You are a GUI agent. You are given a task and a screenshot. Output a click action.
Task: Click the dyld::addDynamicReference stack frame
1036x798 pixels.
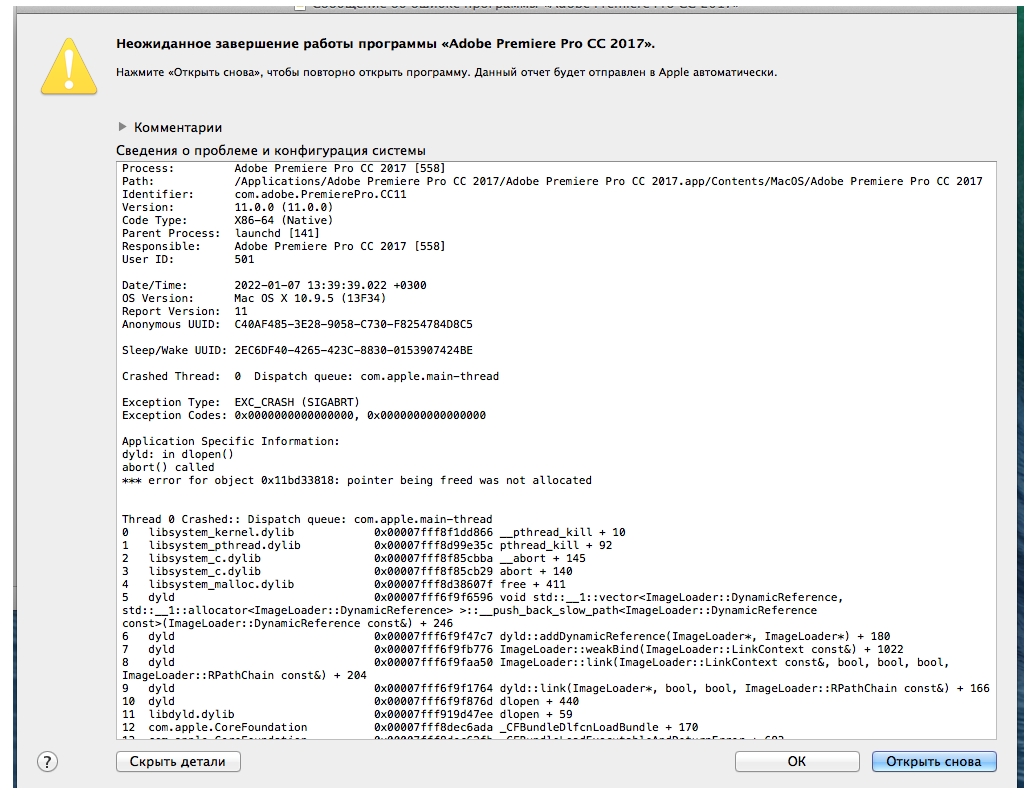pos(506,636)
